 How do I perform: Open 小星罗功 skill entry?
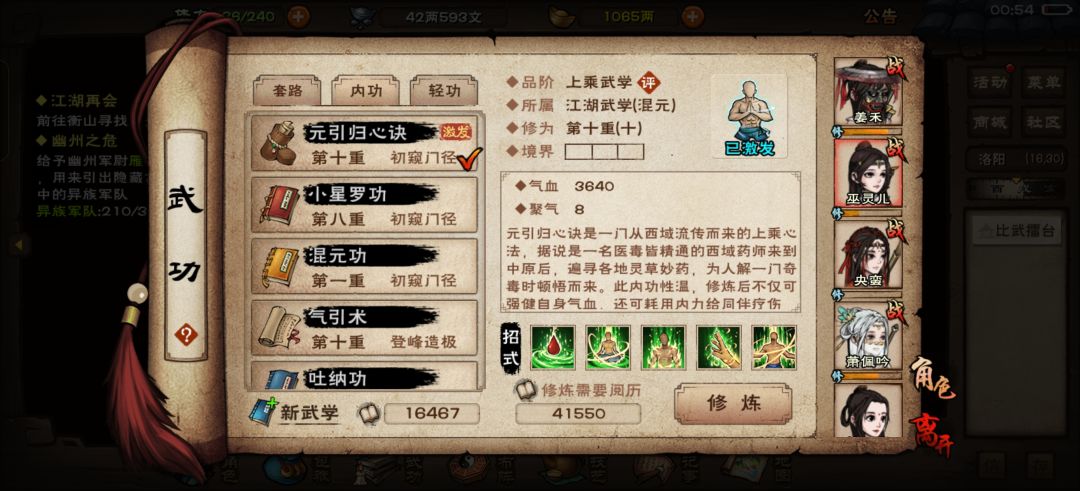364,205
